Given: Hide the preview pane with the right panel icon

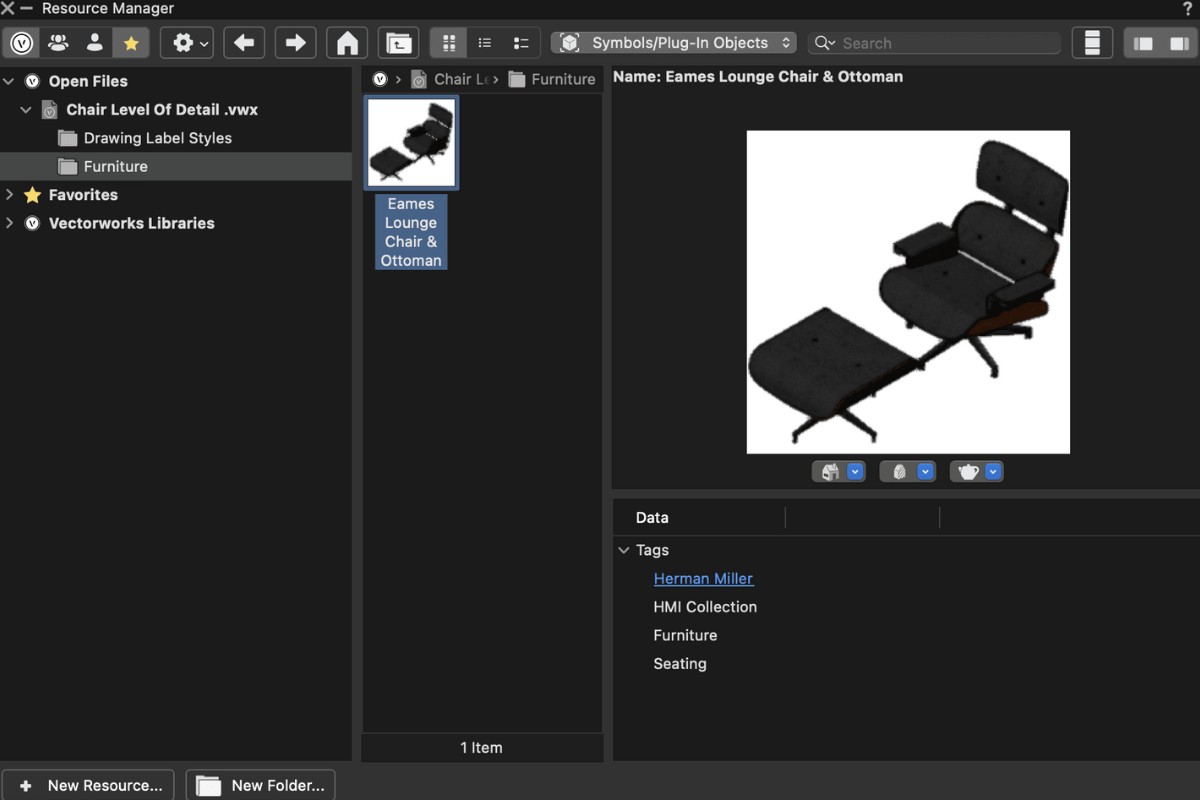Looking at the screenshot, I should pyautogui.click(x=1178, y=43).
